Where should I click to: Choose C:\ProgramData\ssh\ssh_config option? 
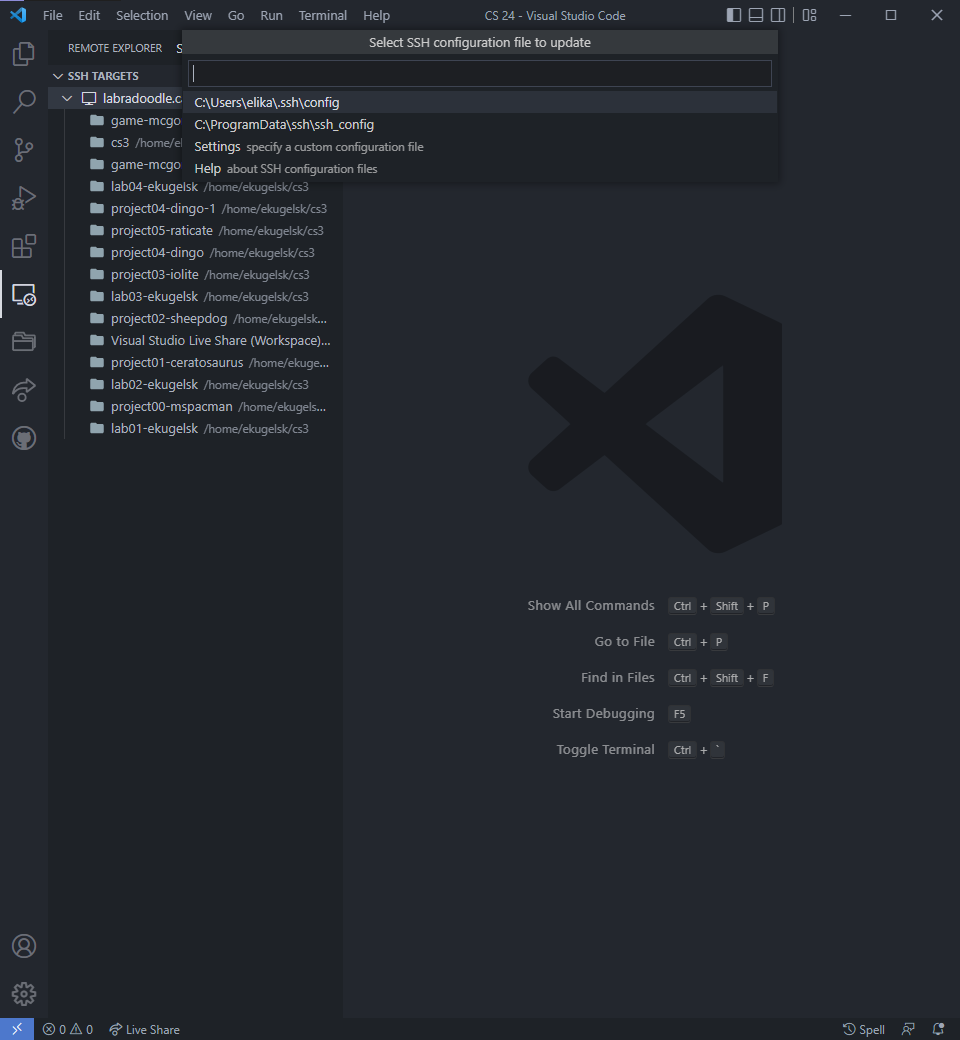point(480,125)
